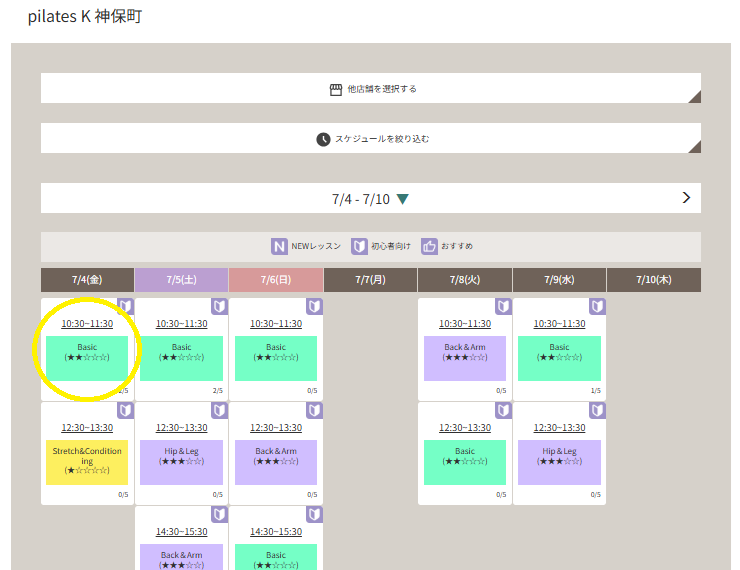Click beginner badge on 7/8 Back&Arm lesson
This screenshot has height=570, width=740.
503,306
